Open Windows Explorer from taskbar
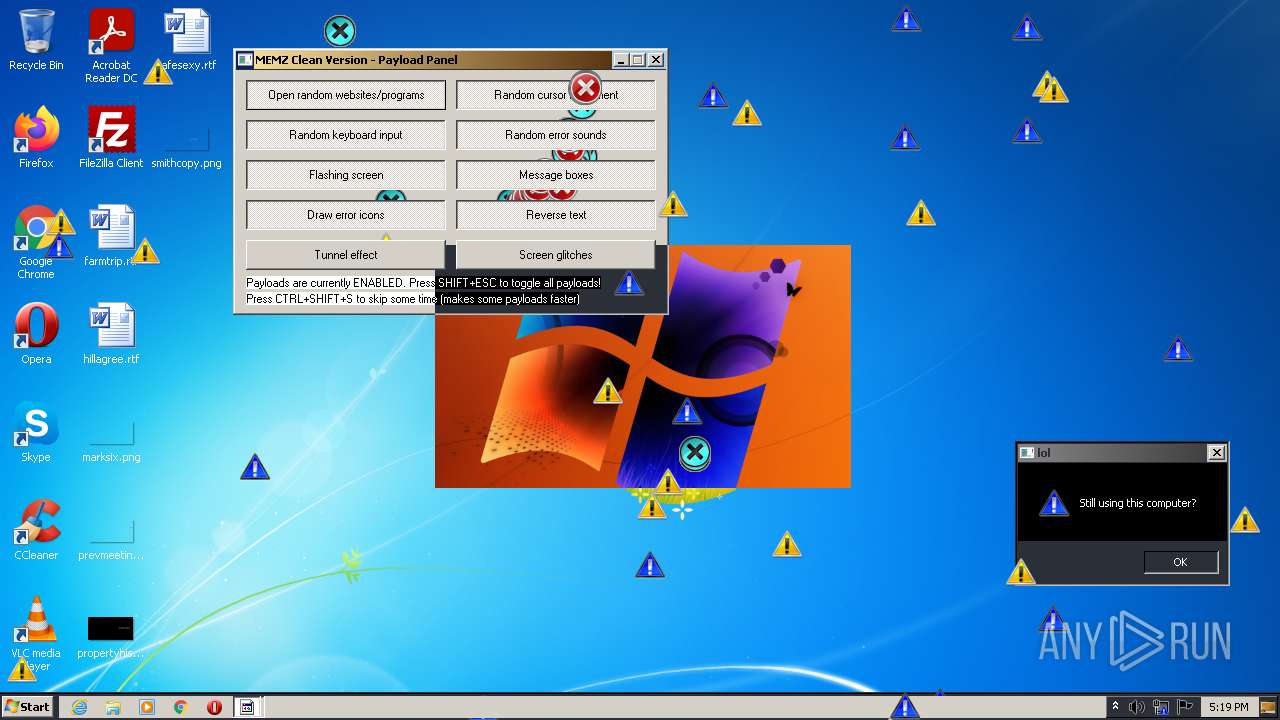Viewport: 1280px width, 720px height. tap(113, 707)
